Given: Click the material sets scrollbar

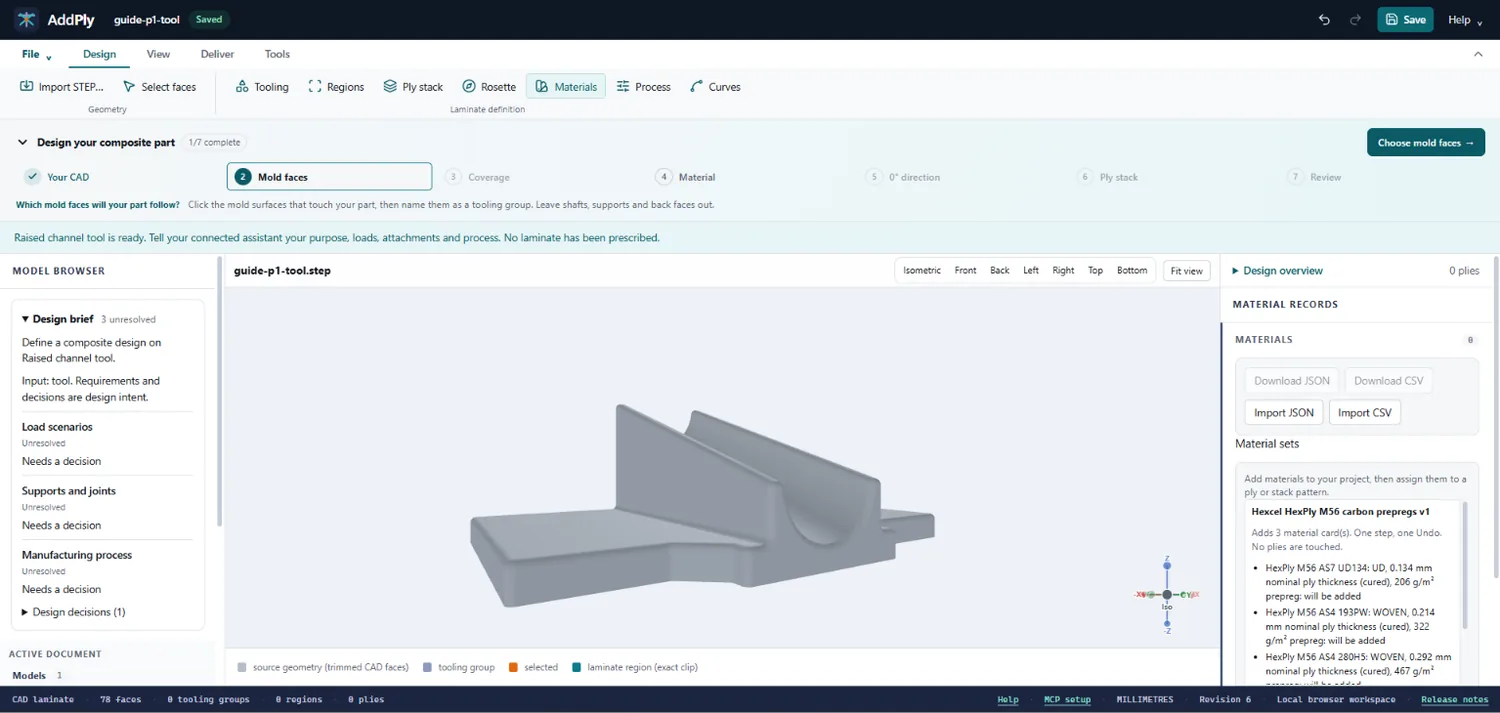Looking at the screenshot, I should [x=1465, y=565].
